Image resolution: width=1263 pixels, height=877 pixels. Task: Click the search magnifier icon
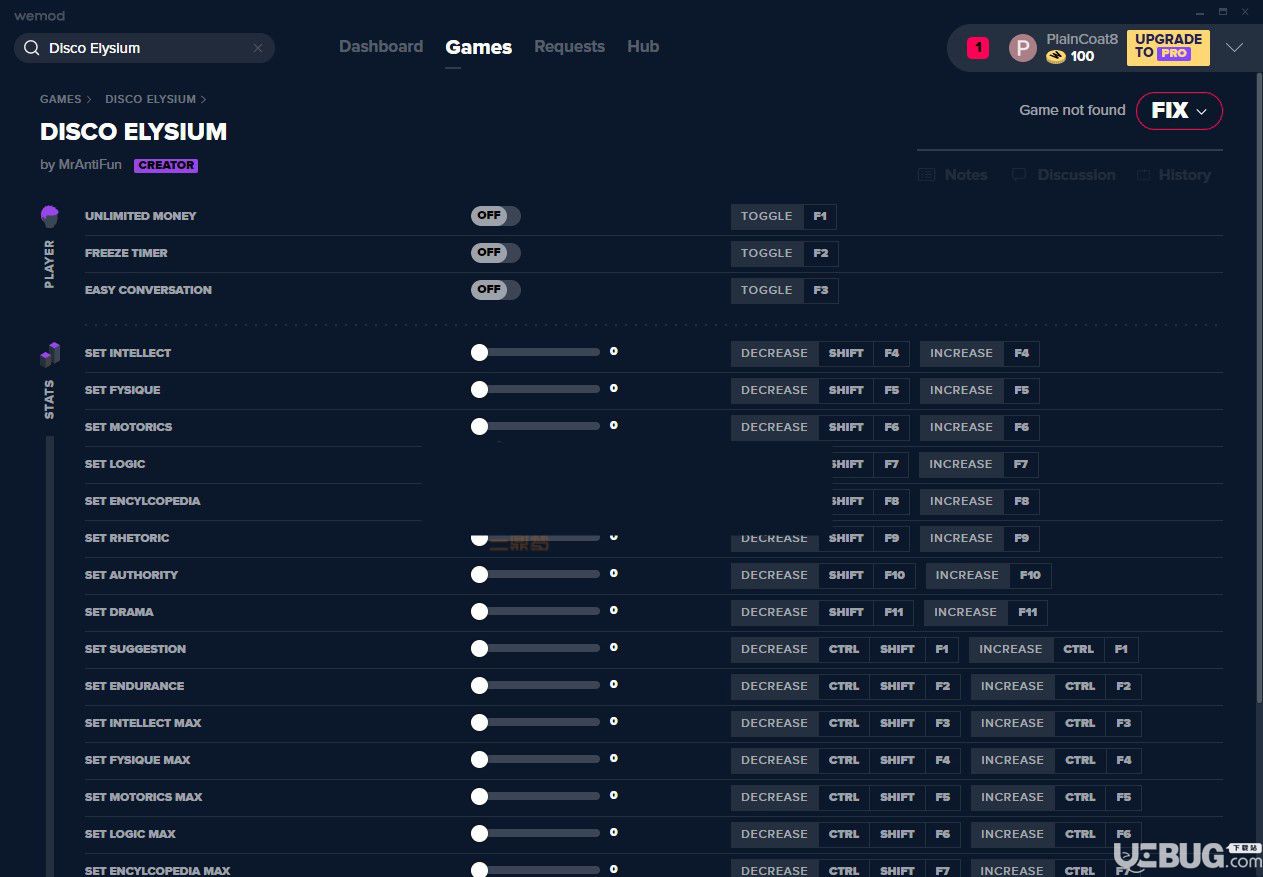click(32, 48)
